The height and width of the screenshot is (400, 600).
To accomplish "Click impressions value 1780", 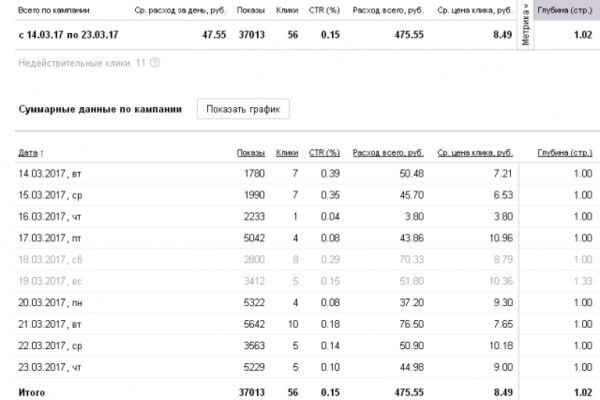I will click(x=254, y=174).
